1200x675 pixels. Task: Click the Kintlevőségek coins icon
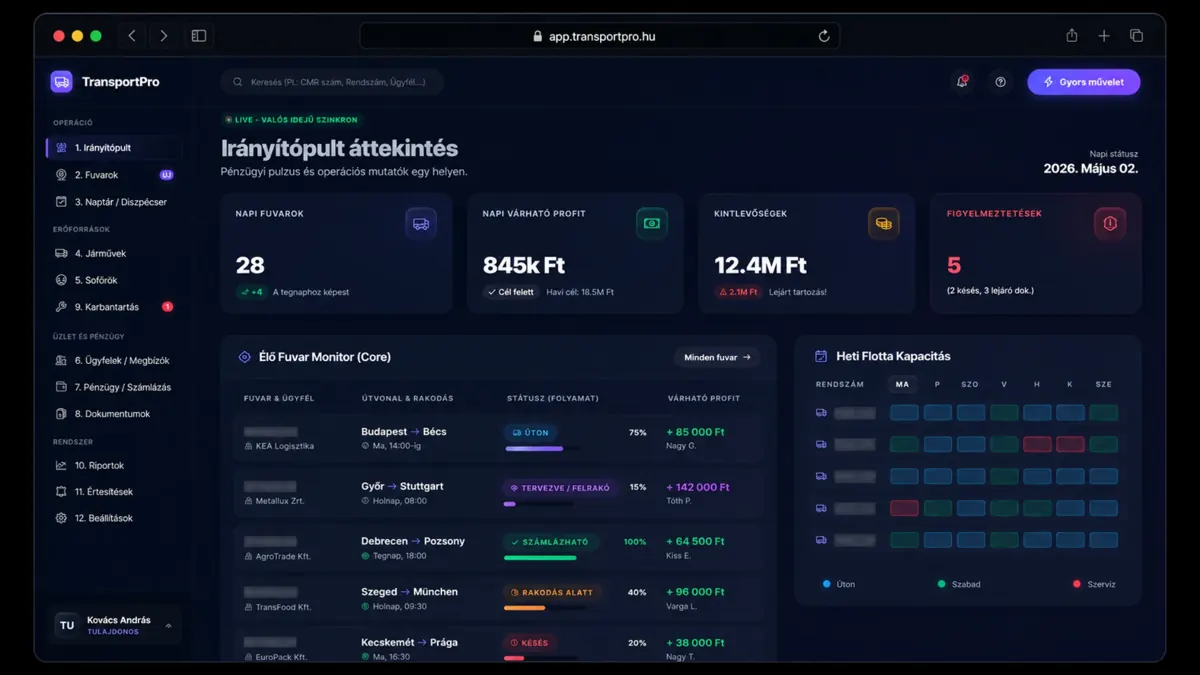884,224
